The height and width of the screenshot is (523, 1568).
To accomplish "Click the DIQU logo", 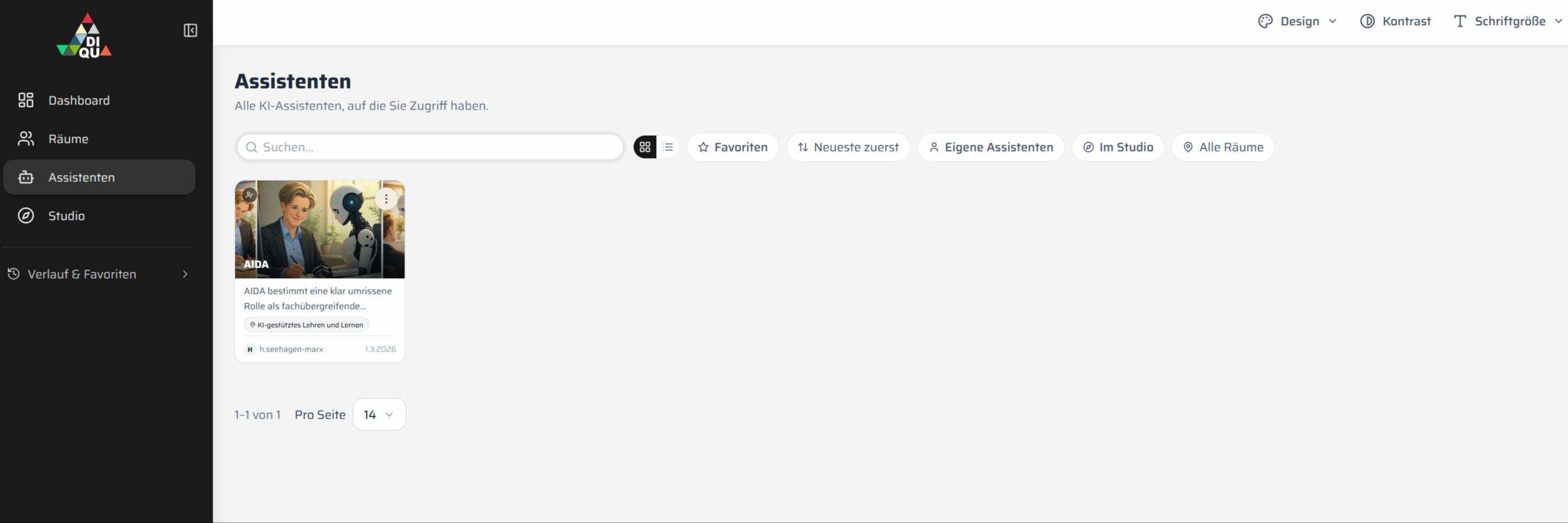I will coord(84,36).
